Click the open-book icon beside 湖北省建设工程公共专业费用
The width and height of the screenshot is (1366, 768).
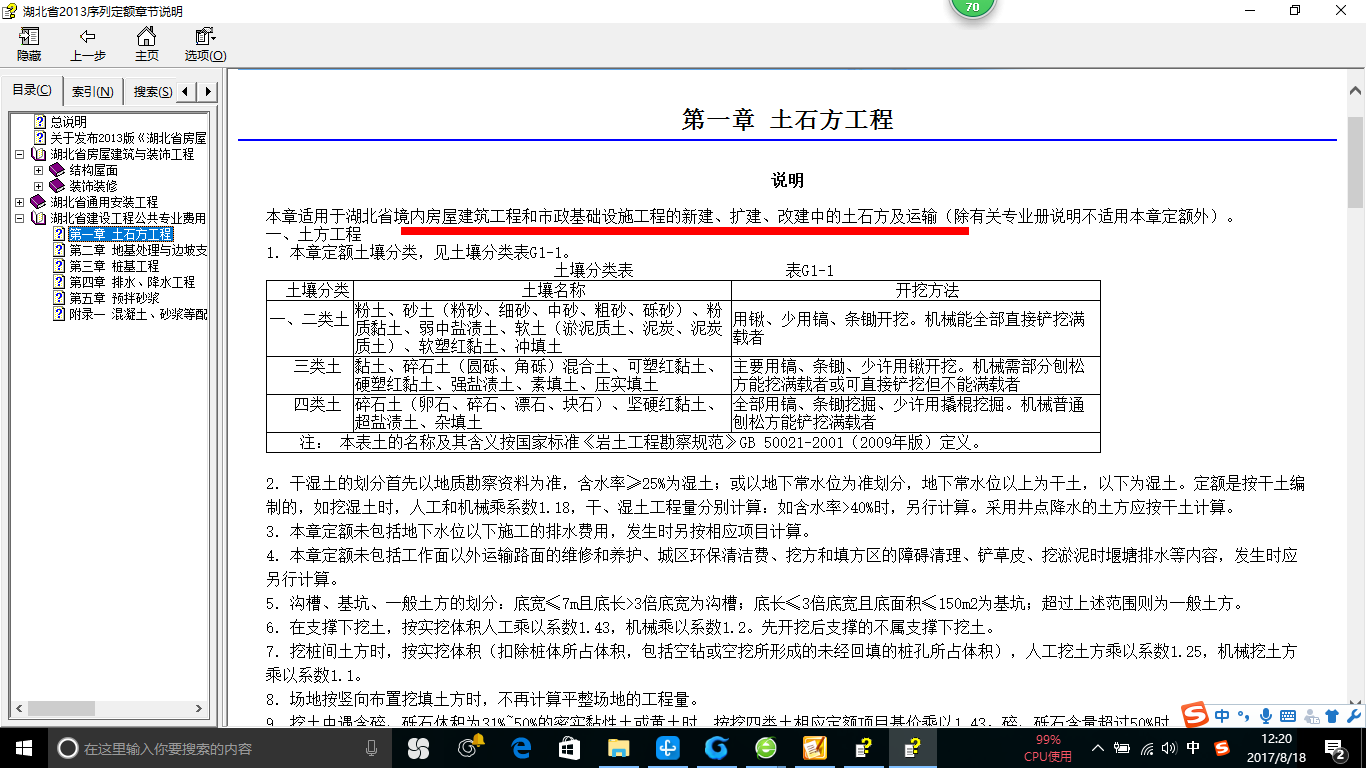[39, 218]
